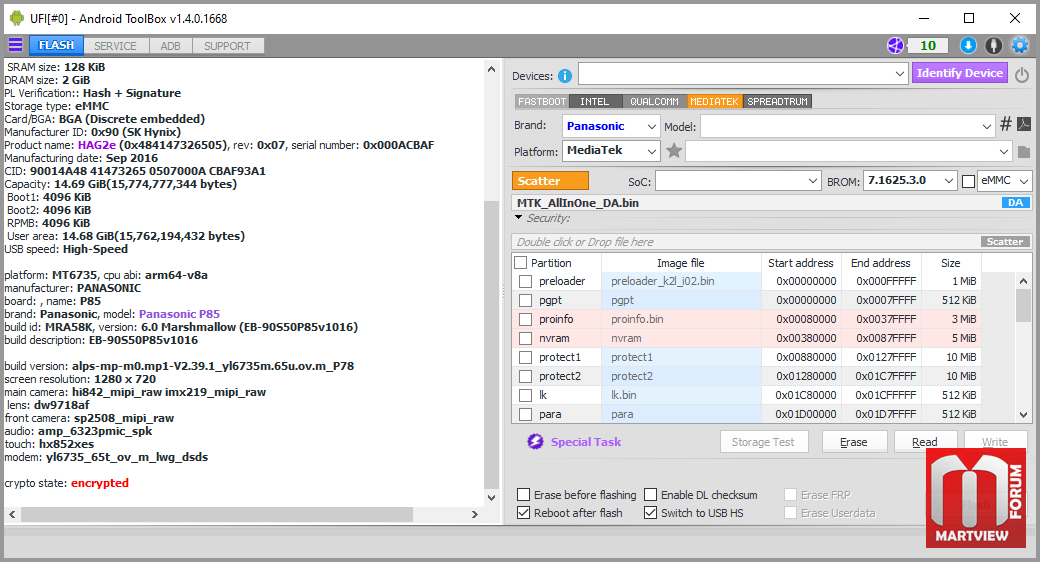Click the orange Scatter button
1040x562 pixels.
[x=551, y=180]
